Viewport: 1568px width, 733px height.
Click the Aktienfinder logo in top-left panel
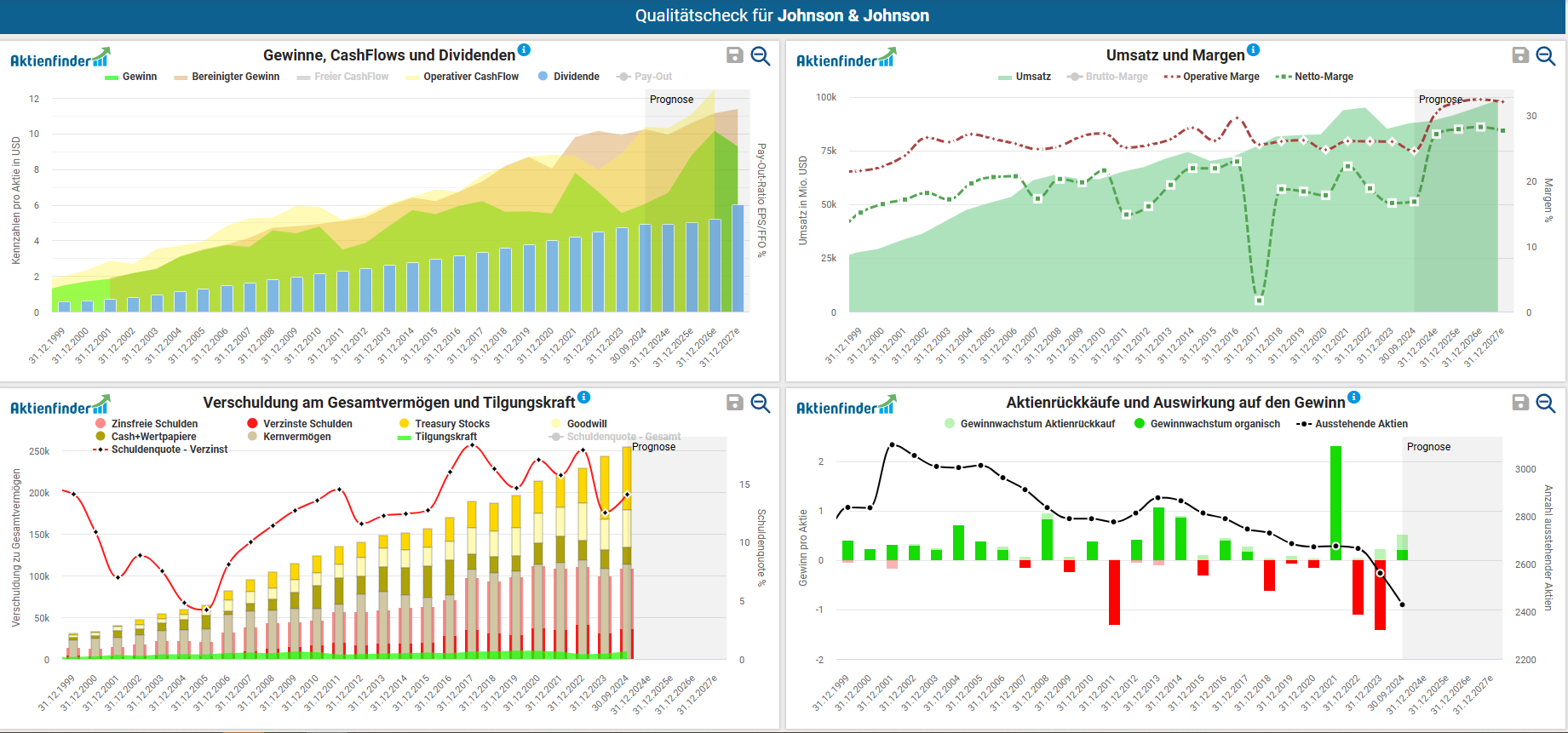pos(60,59)
